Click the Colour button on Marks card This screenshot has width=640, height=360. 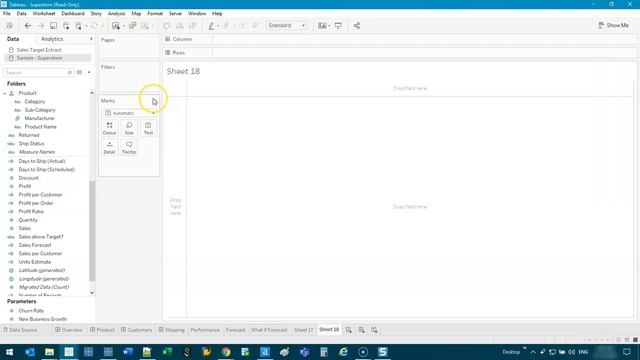109,128
